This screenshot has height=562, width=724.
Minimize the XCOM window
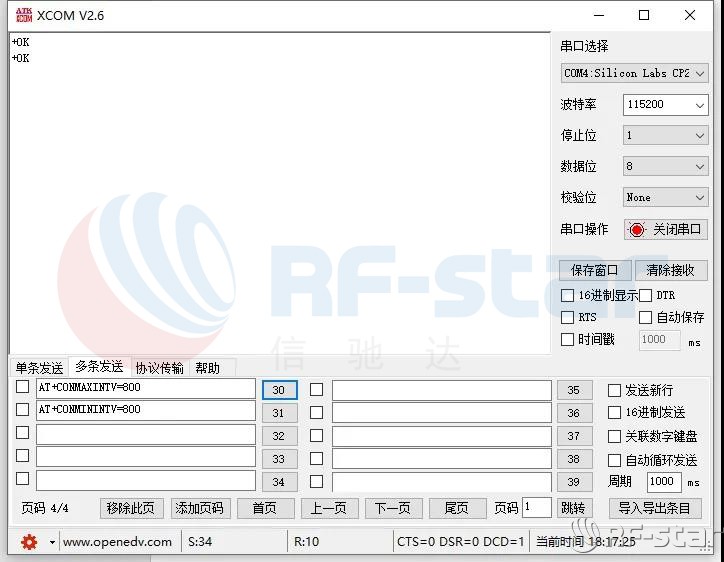pyautogui.click(x=599, y=15)
